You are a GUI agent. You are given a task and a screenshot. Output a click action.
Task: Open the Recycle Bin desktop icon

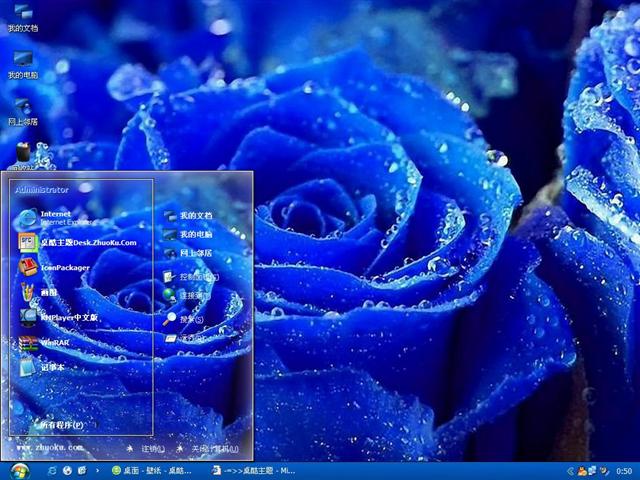(23, 151)
